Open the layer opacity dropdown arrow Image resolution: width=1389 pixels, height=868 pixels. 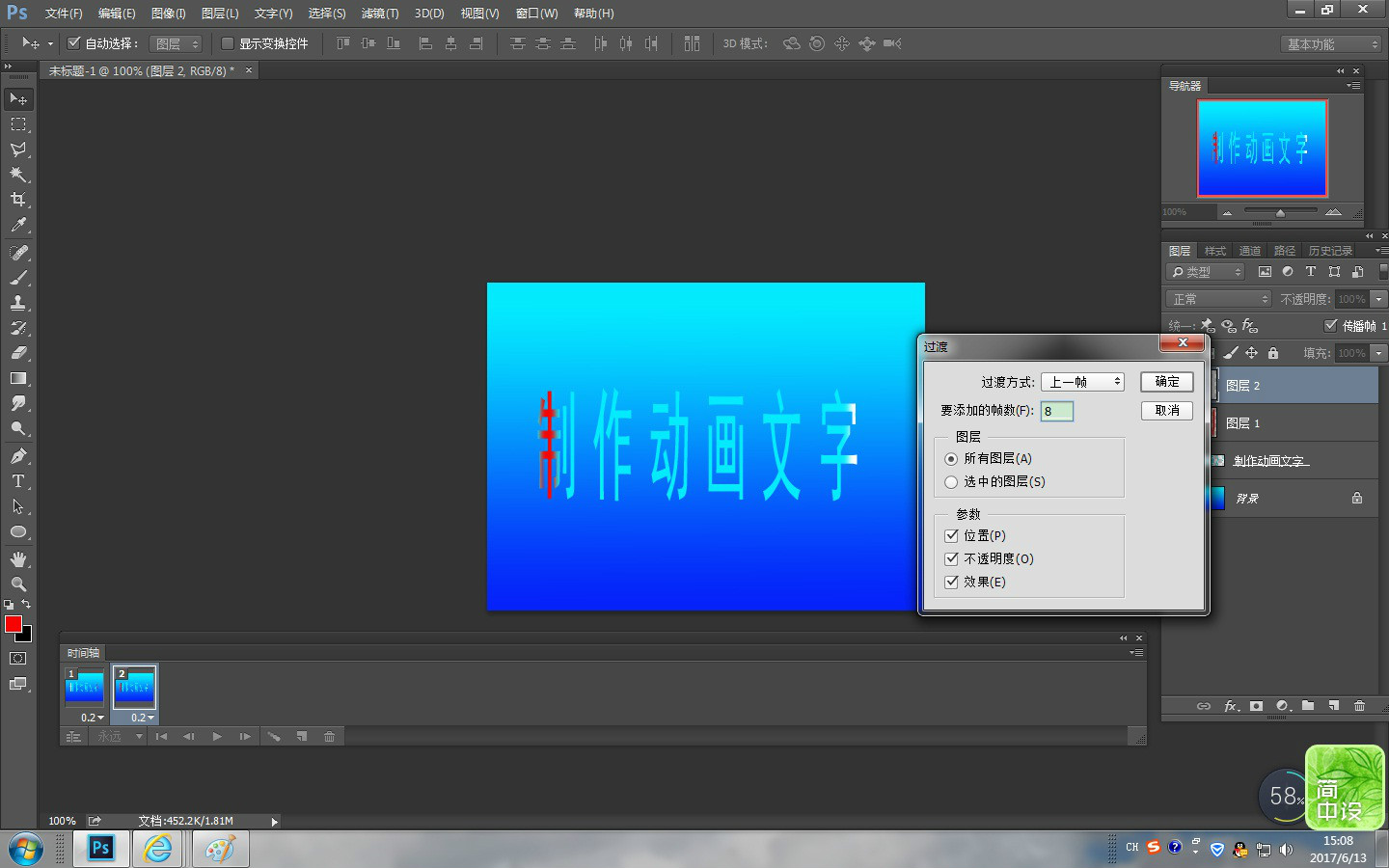pyautogui.click(x=1379, y=299)
